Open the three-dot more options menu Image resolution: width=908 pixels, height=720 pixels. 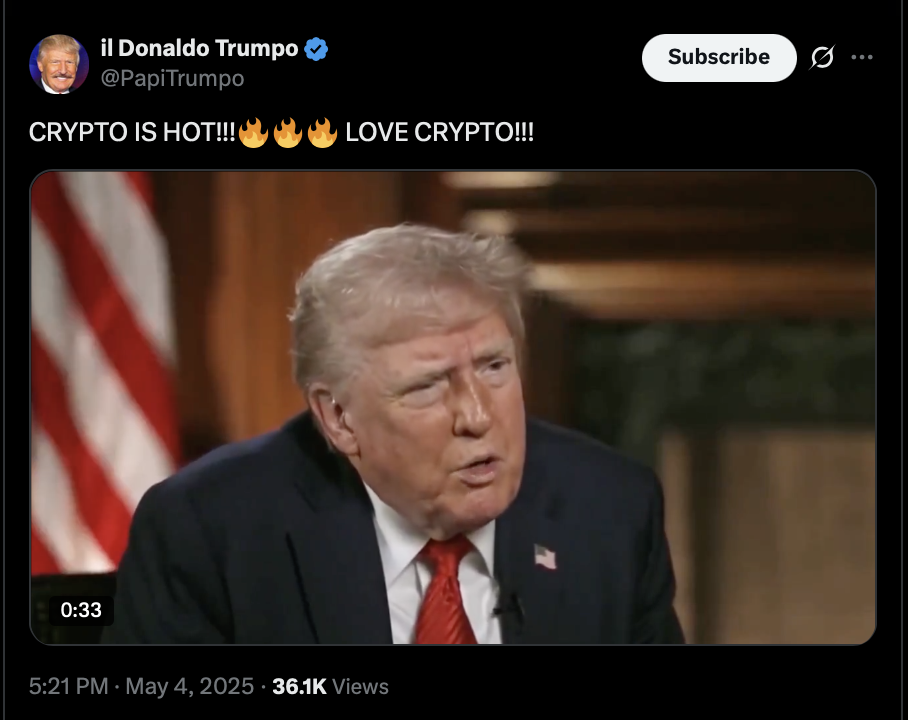click(x=862, y=57)
